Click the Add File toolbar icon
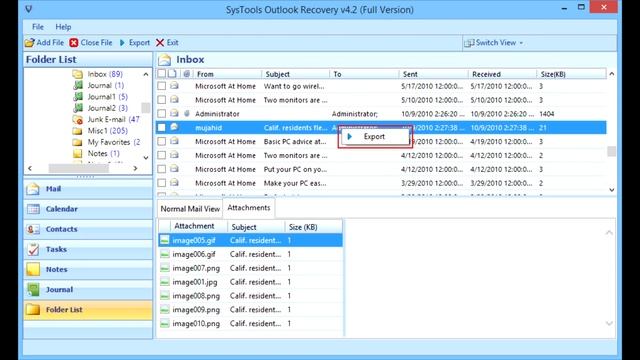The height and width of the screenshot is (360, 640). click(x=29, y=42)
